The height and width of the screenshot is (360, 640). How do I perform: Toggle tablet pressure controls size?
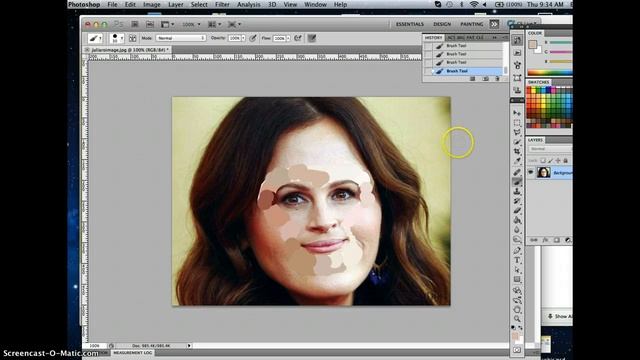pyautogui.click(x=312, y=38)
